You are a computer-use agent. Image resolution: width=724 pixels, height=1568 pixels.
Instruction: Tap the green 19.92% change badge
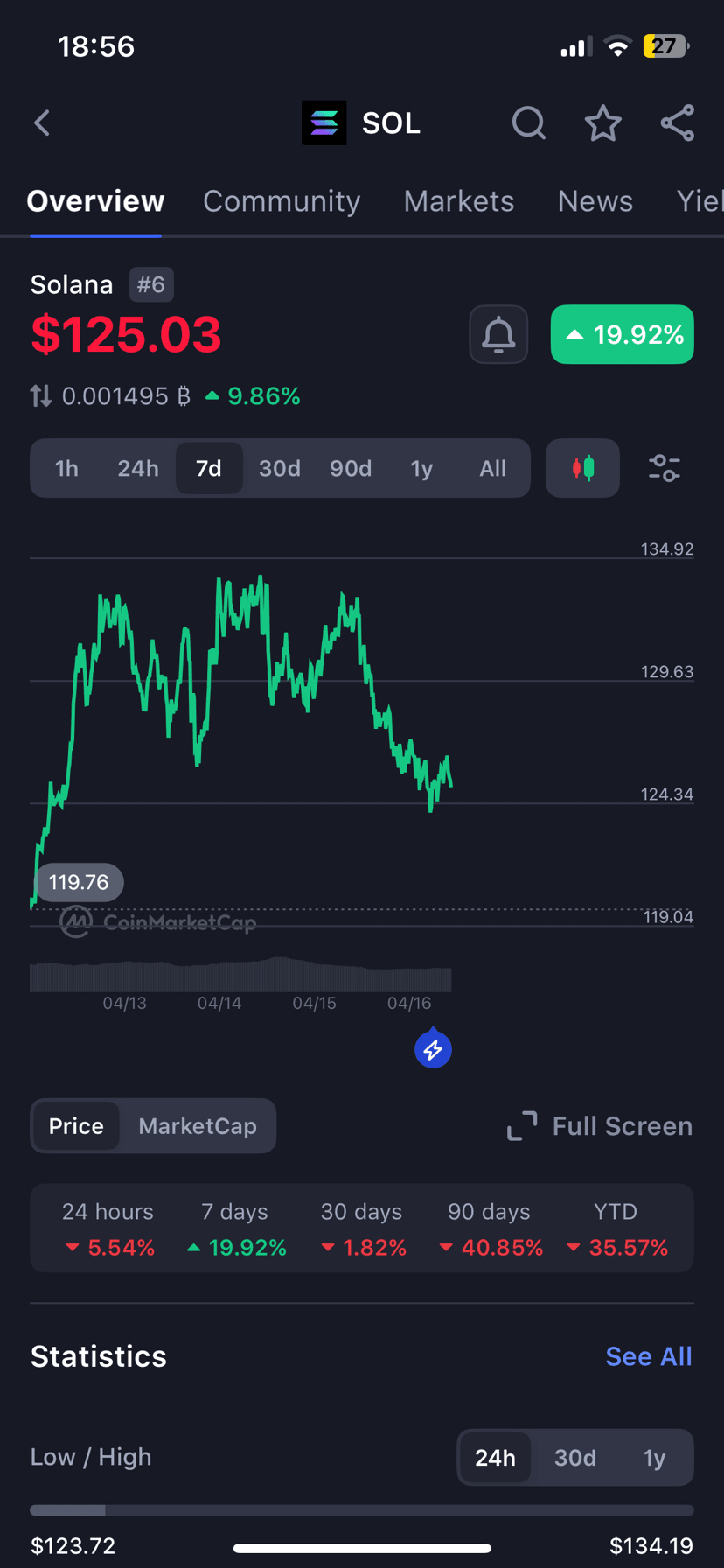point(623,334)
